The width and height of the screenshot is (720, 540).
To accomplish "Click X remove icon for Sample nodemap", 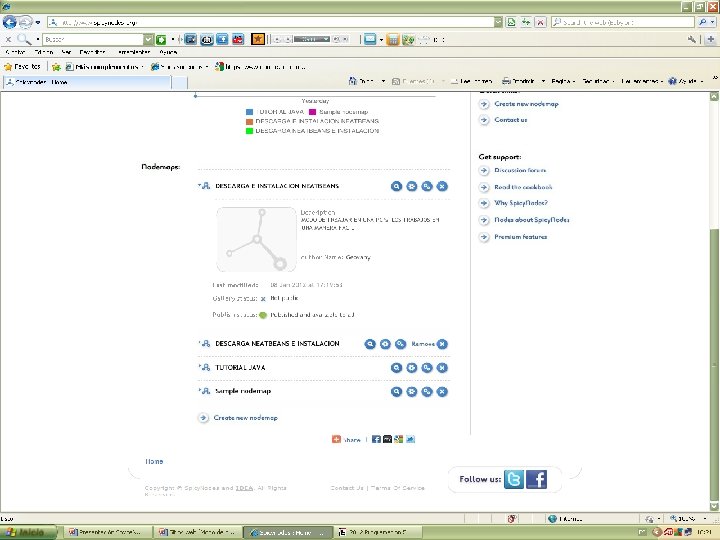I will tap(442, 392).
